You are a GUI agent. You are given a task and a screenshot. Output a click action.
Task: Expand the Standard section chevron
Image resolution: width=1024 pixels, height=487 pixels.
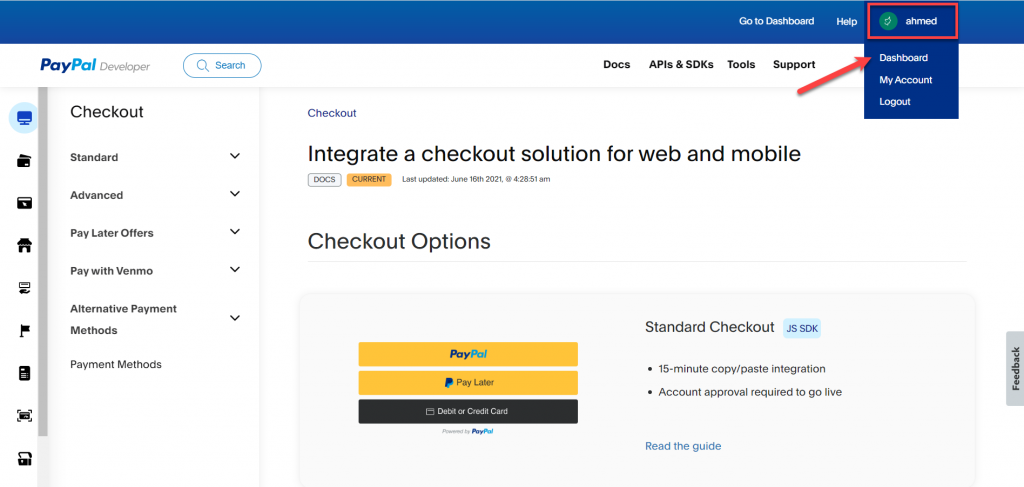tap(235, 157)
